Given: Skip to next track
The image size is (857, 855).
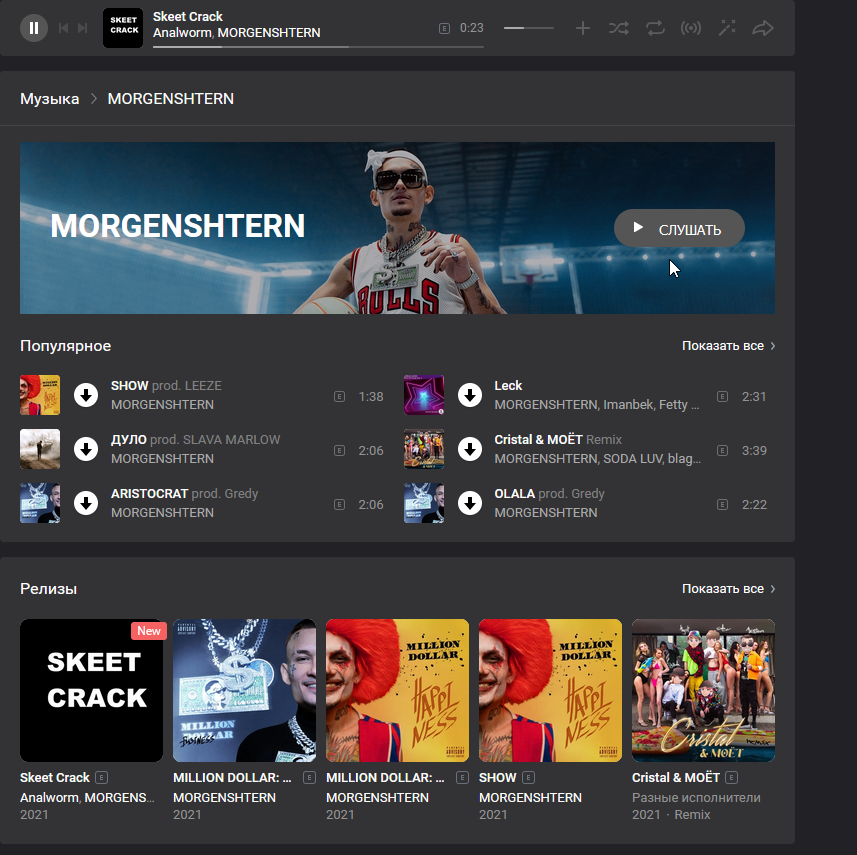Looking at the screenshot, I should pyautogui.click(x=83, y=28).
